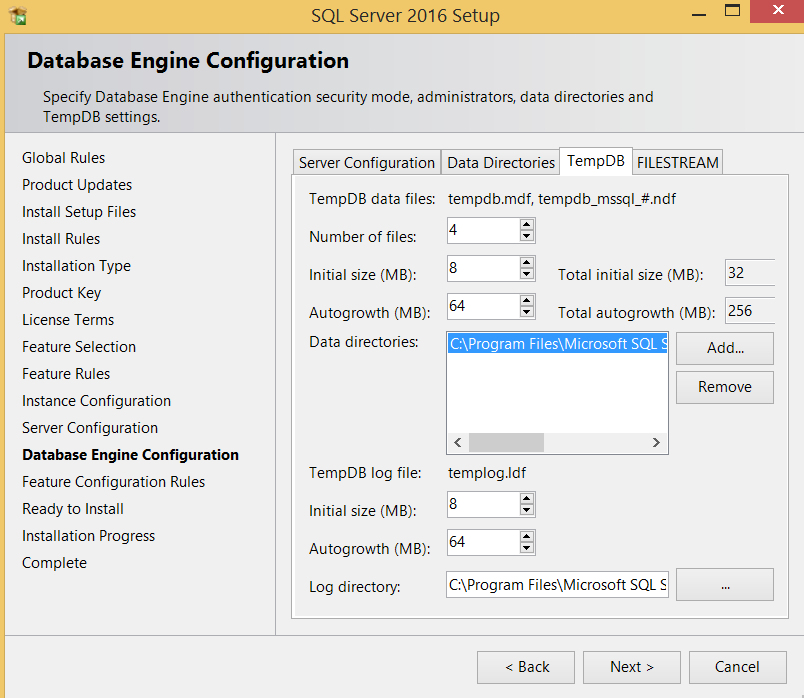Viewport: 804px width, 698px height.
Task: Select Server Configuration step in sidebar
Action: point(90,428)
